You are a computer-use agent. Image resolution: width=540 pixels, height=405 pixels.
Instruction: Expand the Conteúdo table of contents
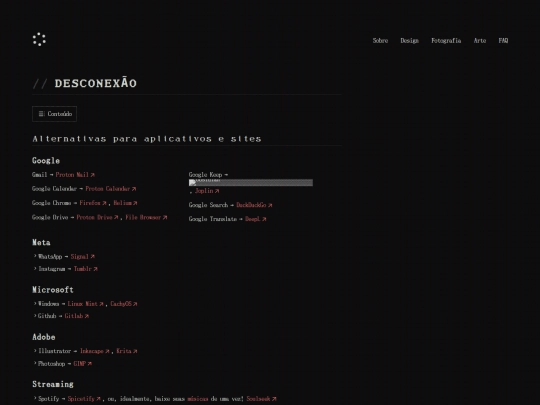coord(54,114)
